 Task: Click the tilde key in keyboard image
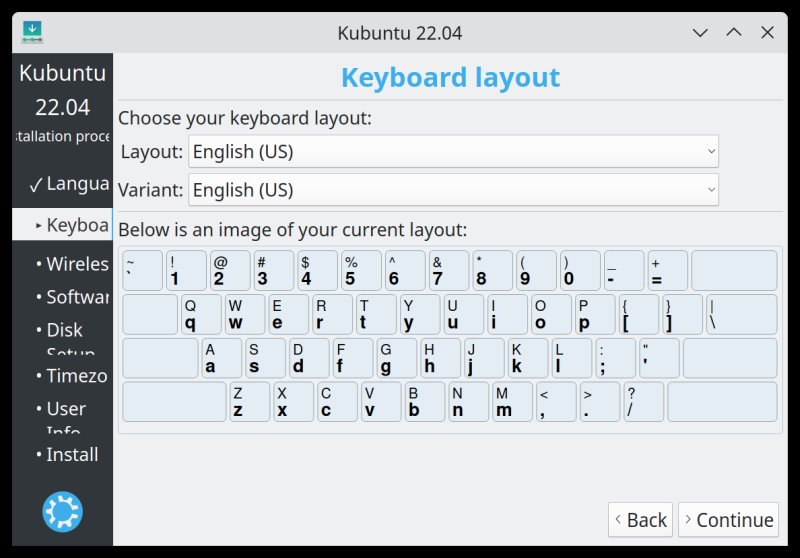click(142, 270)
